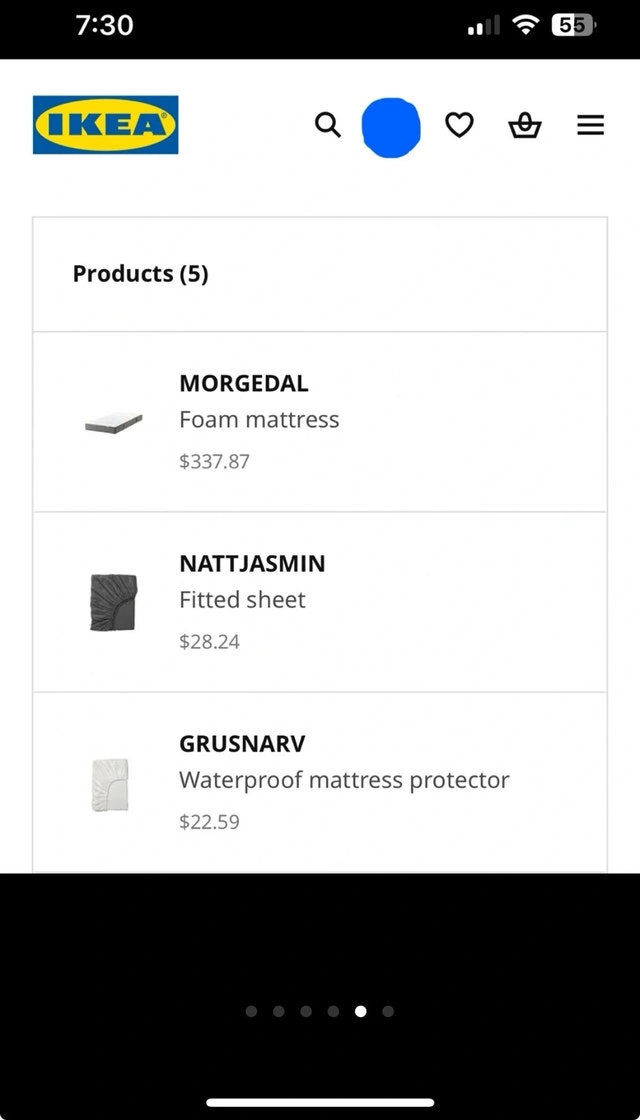Select the third page indicator dot
Image resolution: width=640 pixels, height=1120 pixels.
[306, 1011]
